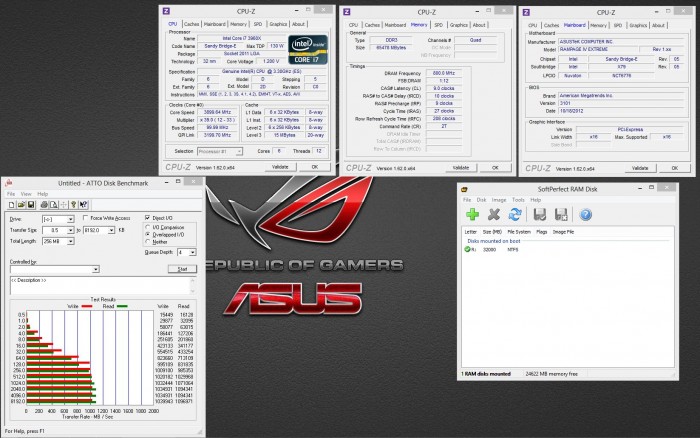Switch to SPD tab in middle CPU-Z window

point(438,25)
